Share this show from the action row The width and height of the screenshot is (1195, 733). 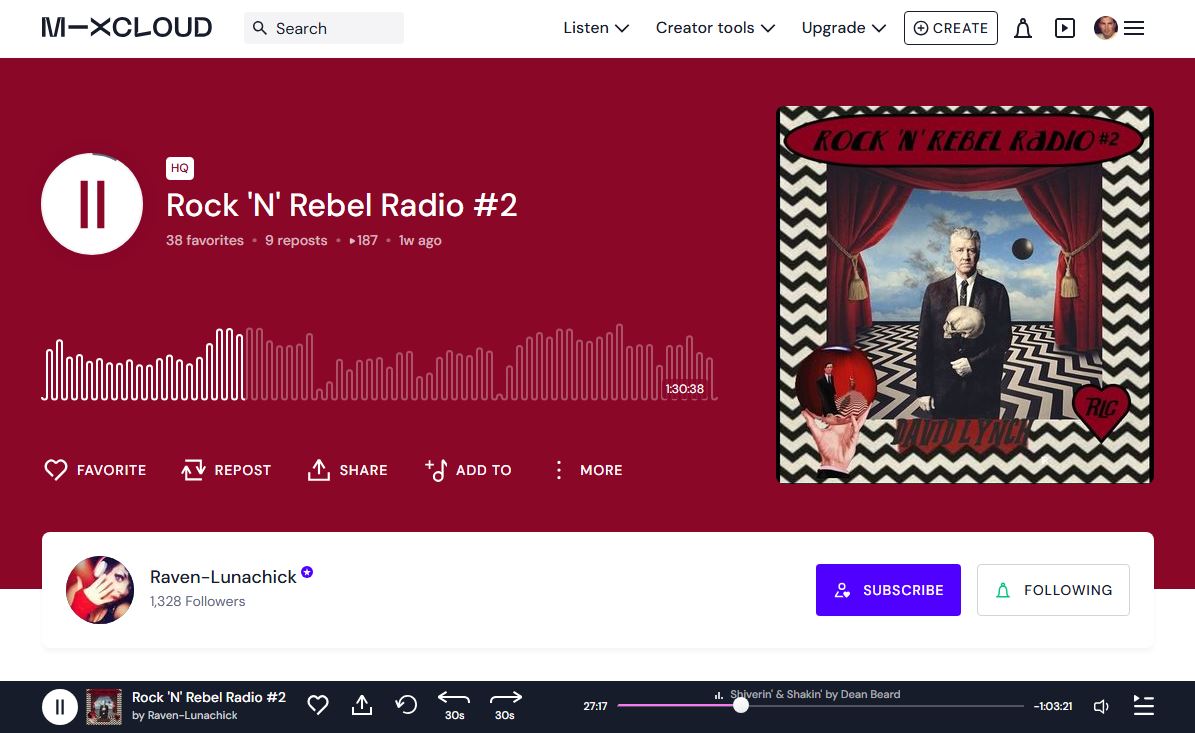pos(348,470)
